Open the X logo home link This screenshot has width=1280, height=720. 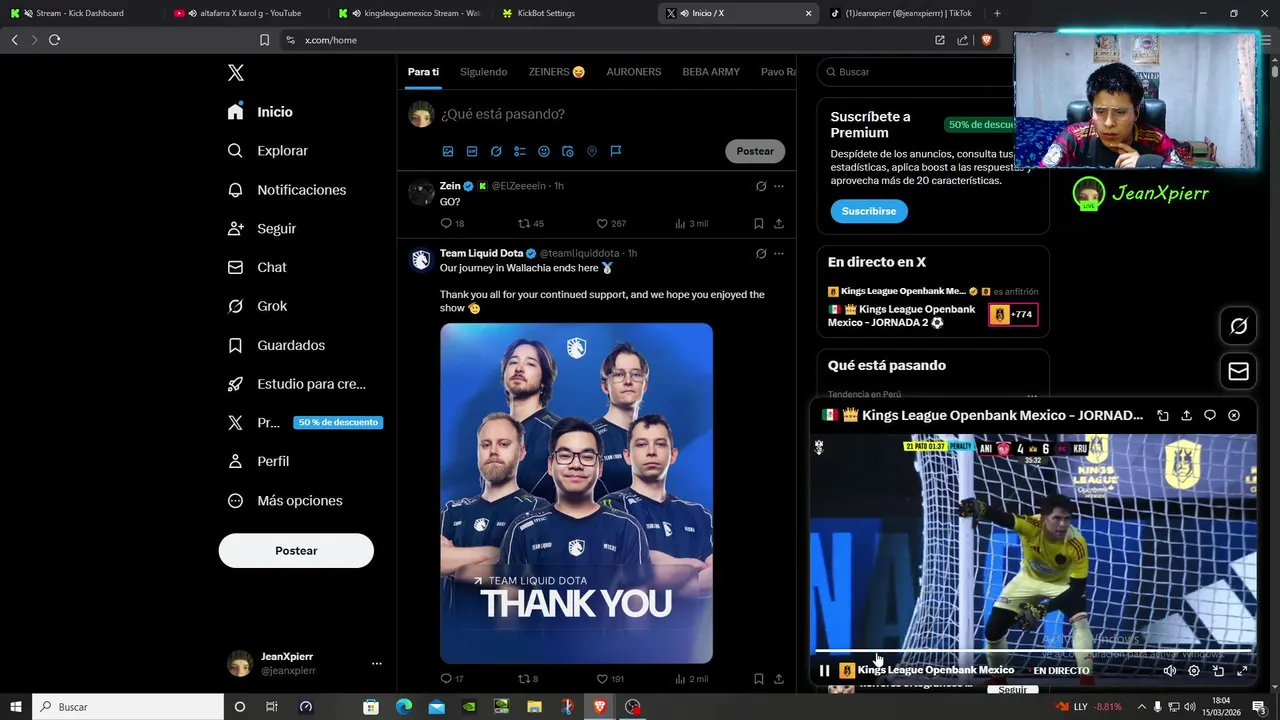coord(236,73)
